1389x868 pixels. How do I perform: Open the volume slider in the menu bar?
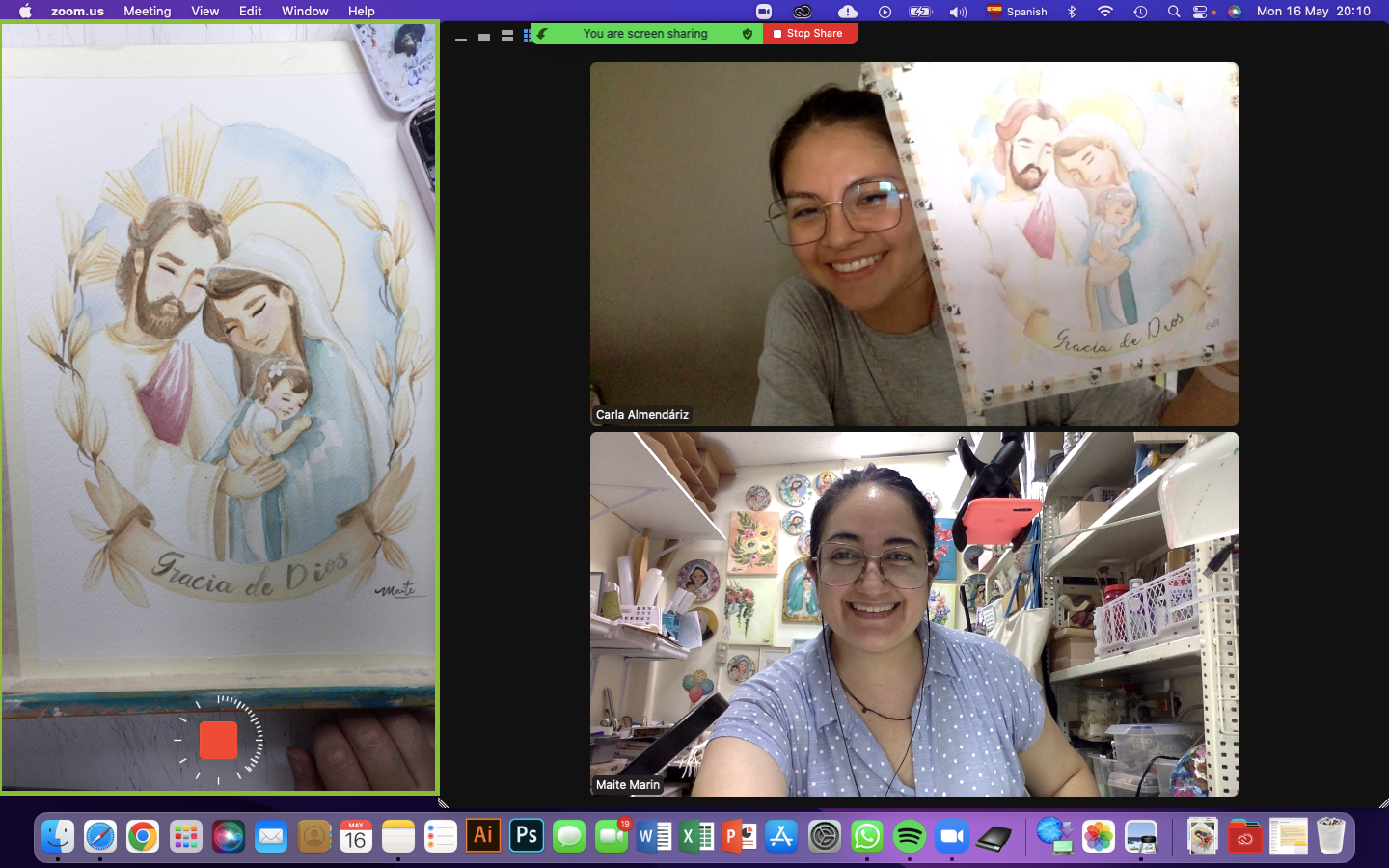(x=958, y=12)
